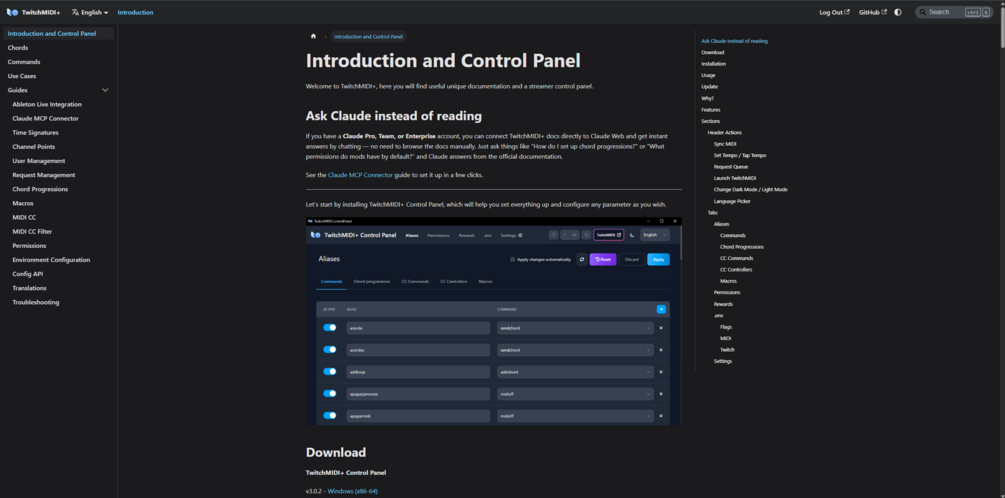1005x498 pixels.
Task: Click the home icon in the breadcrumb
Action: point(313,37)
